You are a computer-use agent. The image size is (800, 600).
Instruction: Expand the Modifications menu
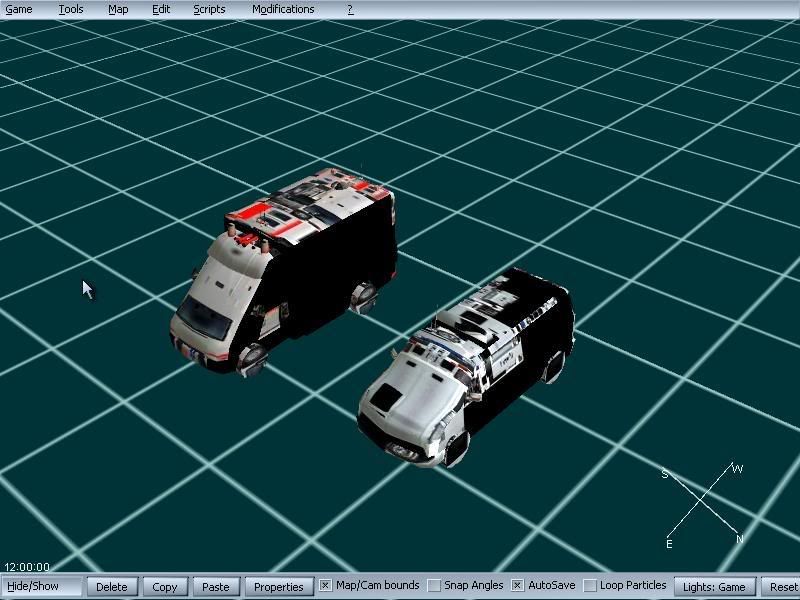(x=283, y=9)
